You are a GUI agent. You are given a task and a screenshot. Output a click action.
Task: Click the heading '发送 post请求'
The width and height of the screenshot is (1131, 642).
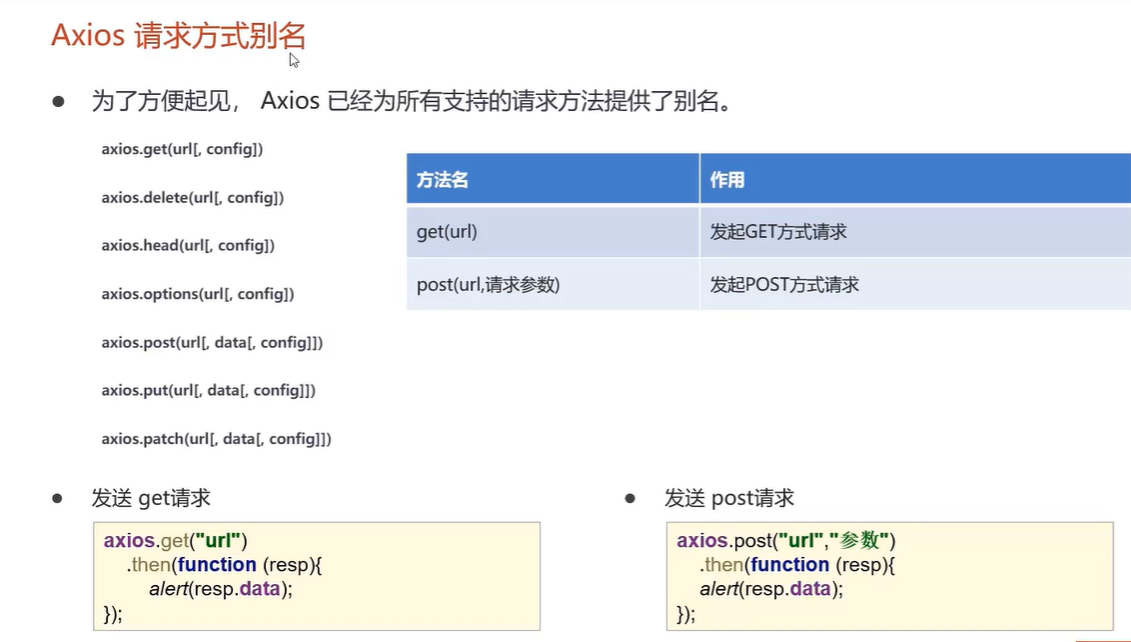tap(729, 498)
